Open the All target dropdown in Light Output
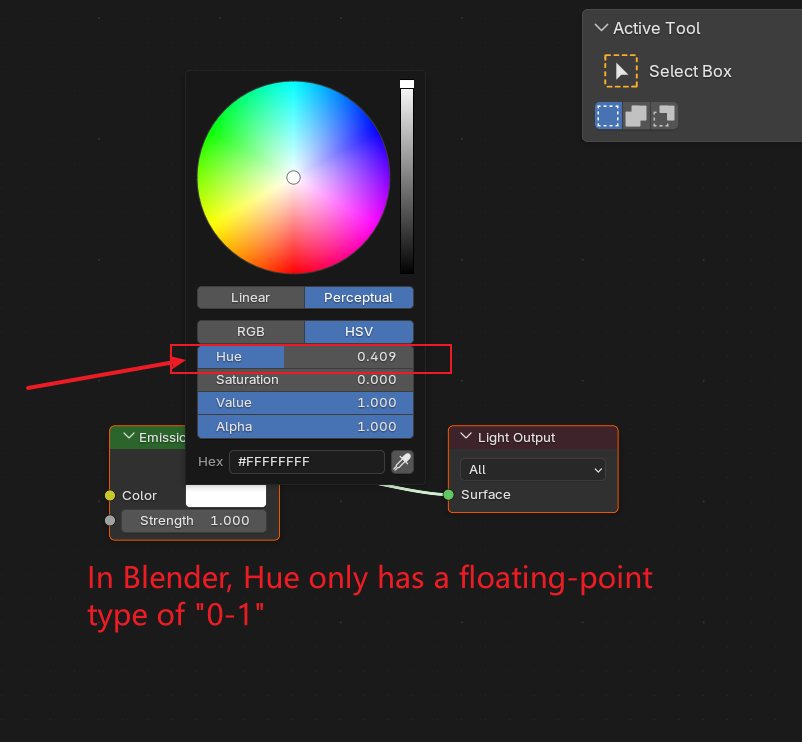Image resolution: width=802 pixels, height=742 pixels. click(x=533, y=469)
